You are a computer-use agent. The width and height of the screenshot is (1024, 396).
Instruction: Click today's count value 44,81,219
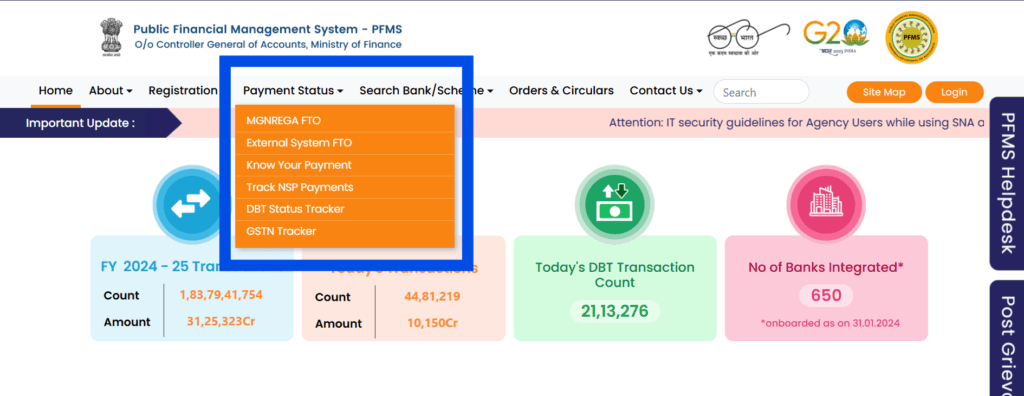(432, 297)
